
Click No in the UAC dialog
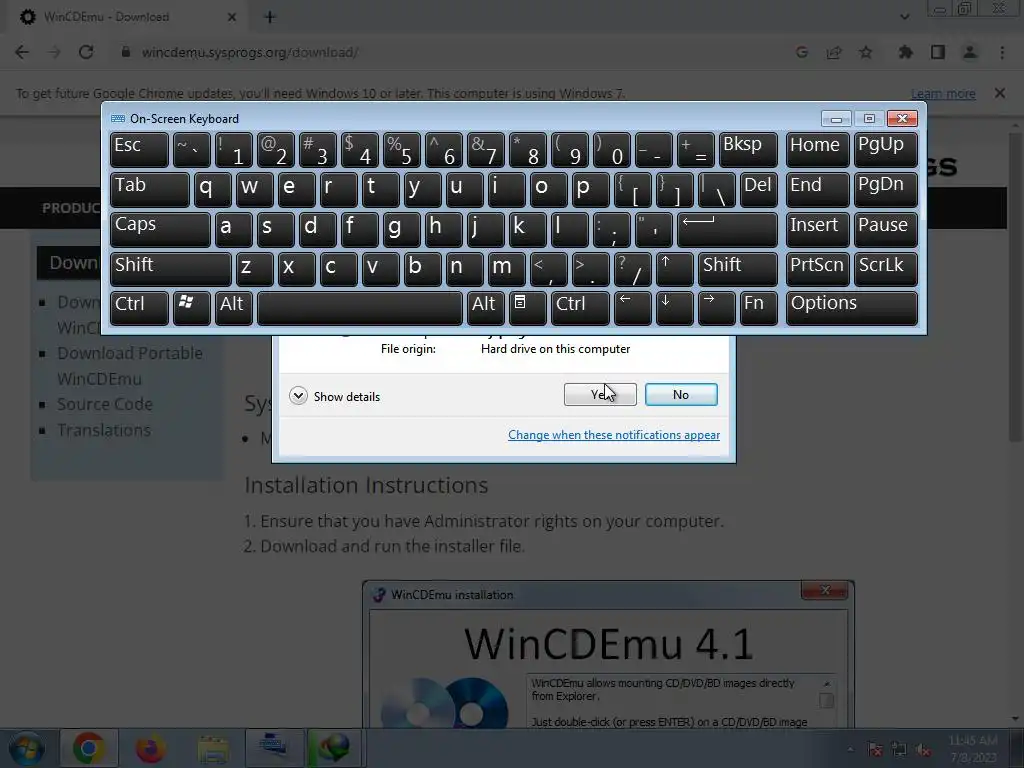click(680, 394)
